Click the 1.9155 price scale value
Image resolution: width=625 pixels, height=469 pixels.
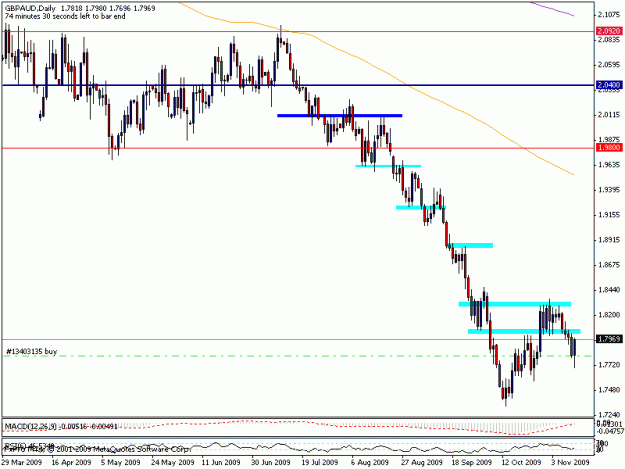point(609,215)
